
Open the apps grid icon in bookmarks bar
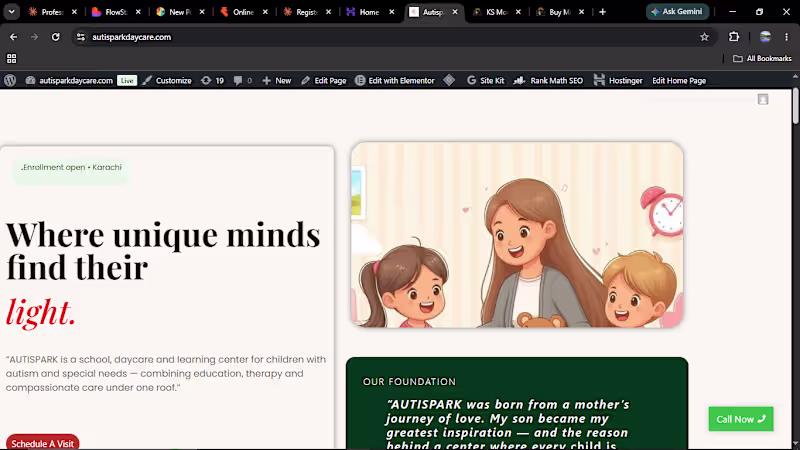pos(11,59)
